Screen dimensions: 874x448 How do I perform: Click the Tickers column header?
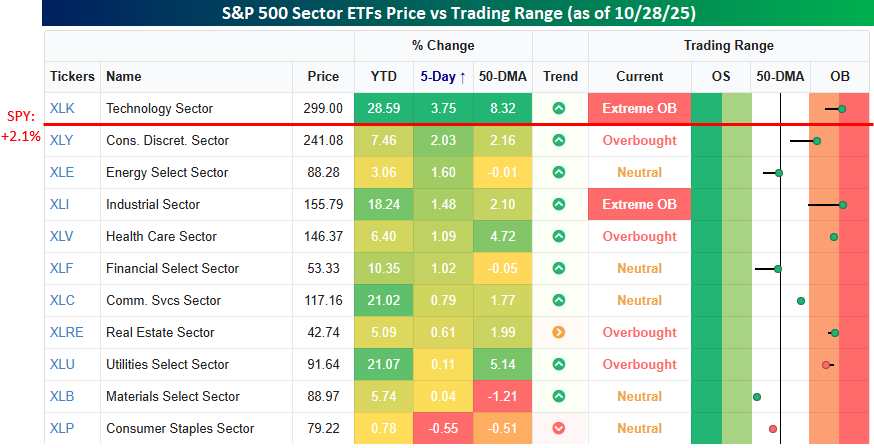[72, 76]
